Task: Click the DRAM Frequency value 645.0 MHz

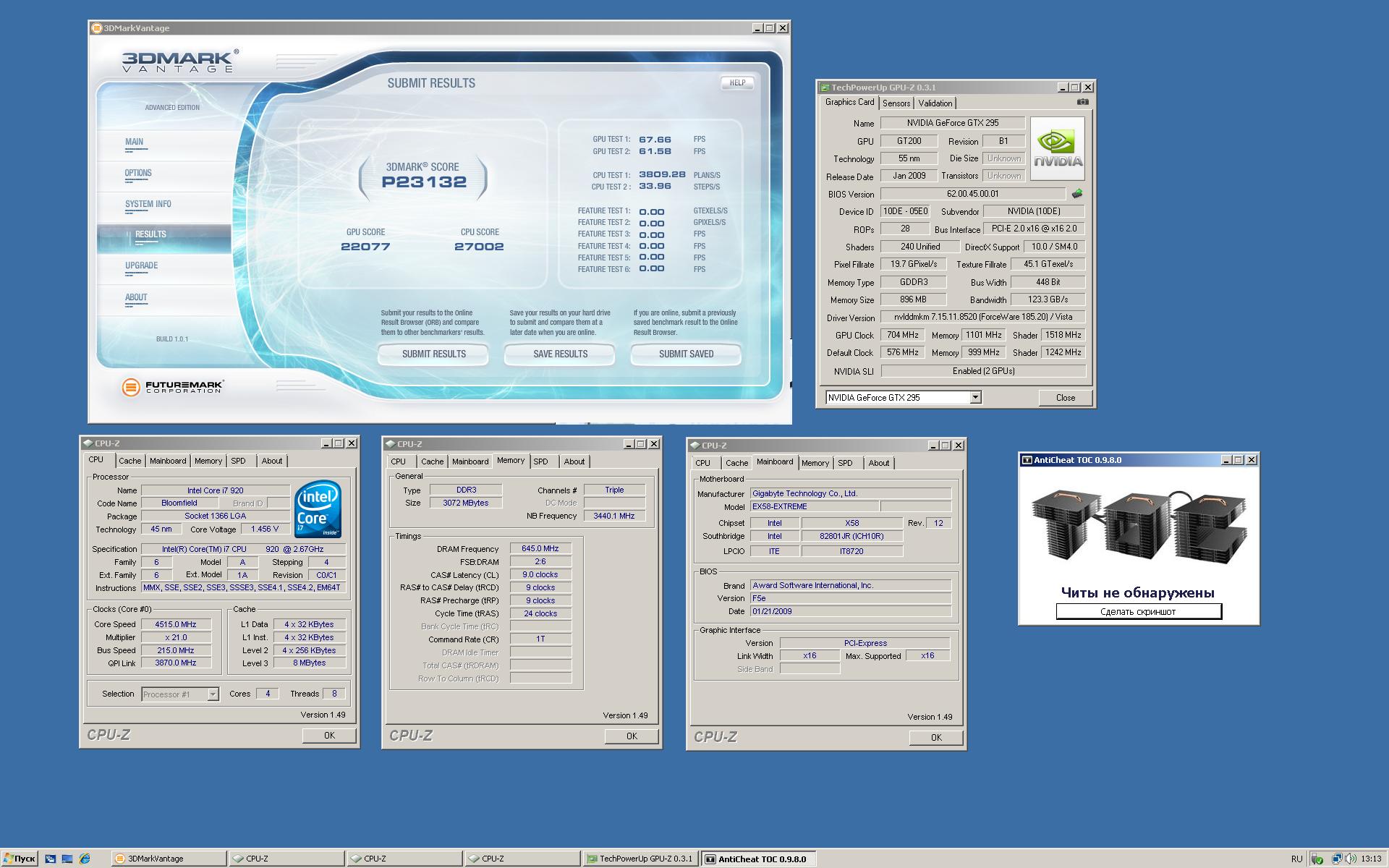Action: coord(540,549)
